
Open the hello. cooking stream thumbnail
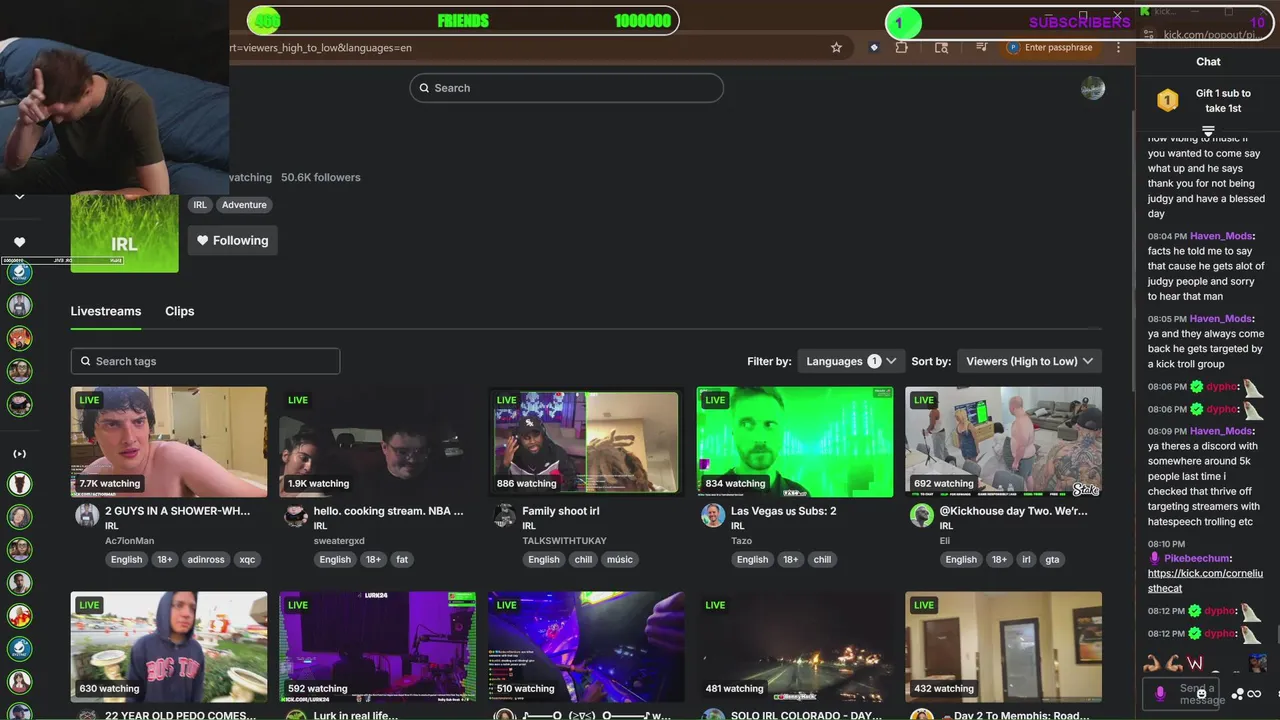click(378, 442)
